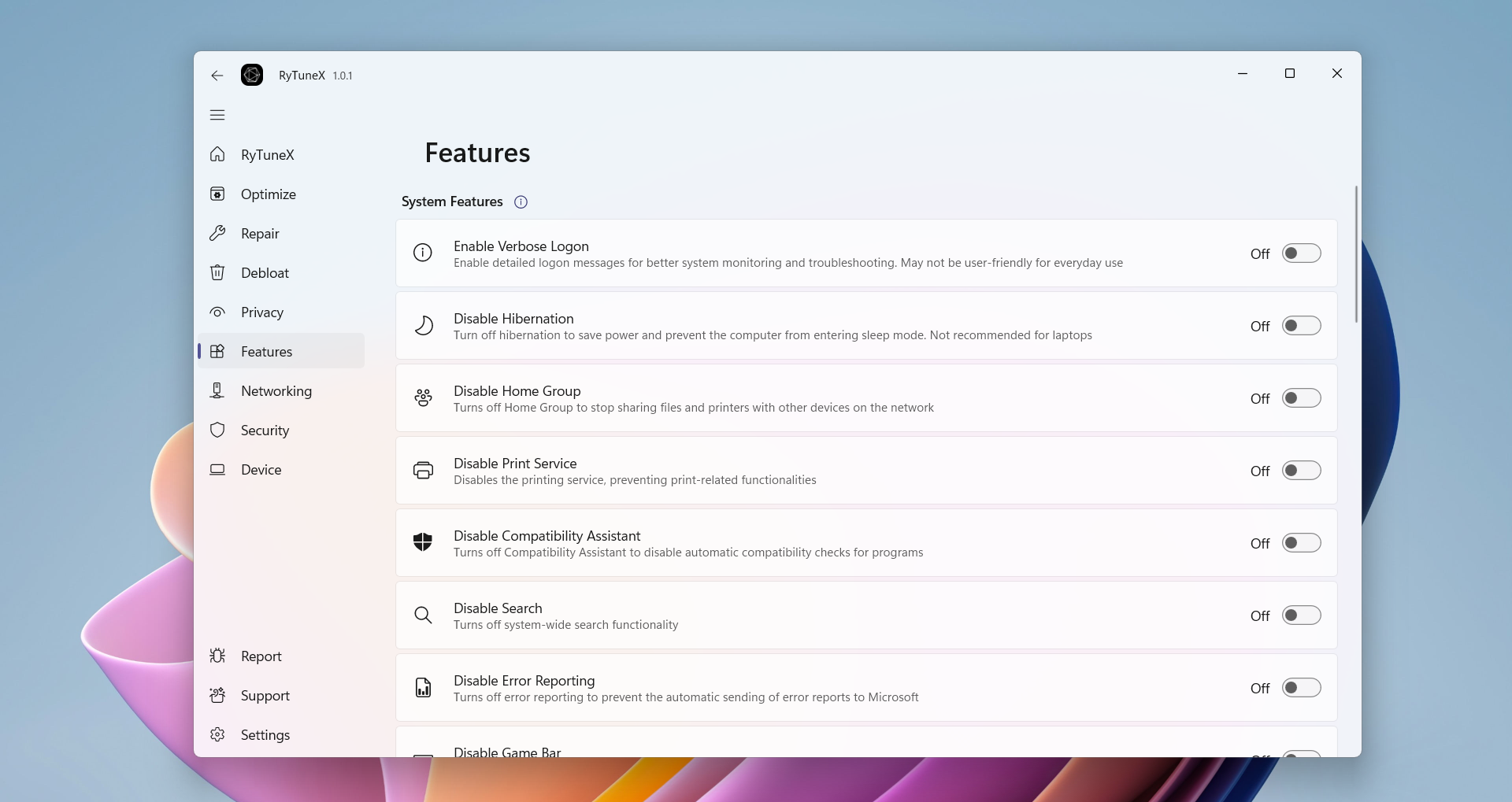The width and height of the screenshot is (1512, 802).
Task: Click the Features page heading
Action: pyautogui.click(x=477, y=153)
